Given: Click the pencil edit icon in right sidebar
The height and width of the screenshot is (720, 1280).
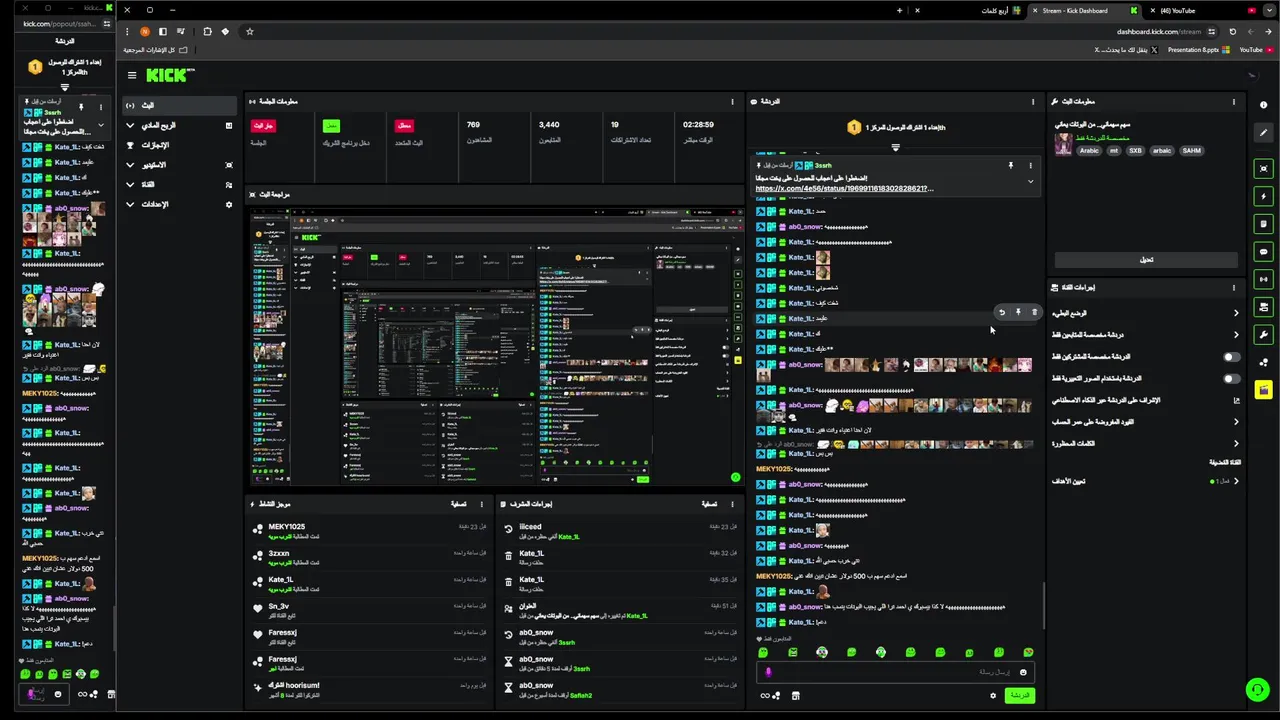Looking at the screenshot, I should (x=1264, y=133).
